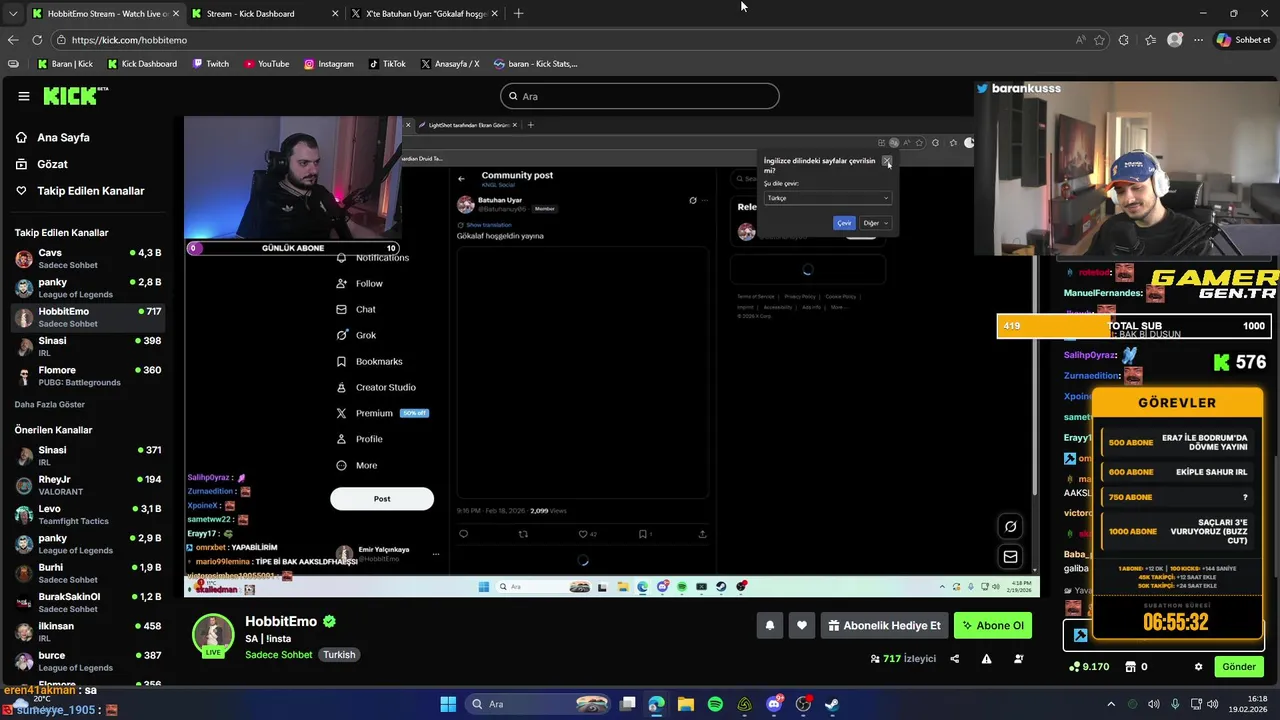Open Windows Start menu
This screenshot has width=1280, height=720.
[x=448, y=704]
